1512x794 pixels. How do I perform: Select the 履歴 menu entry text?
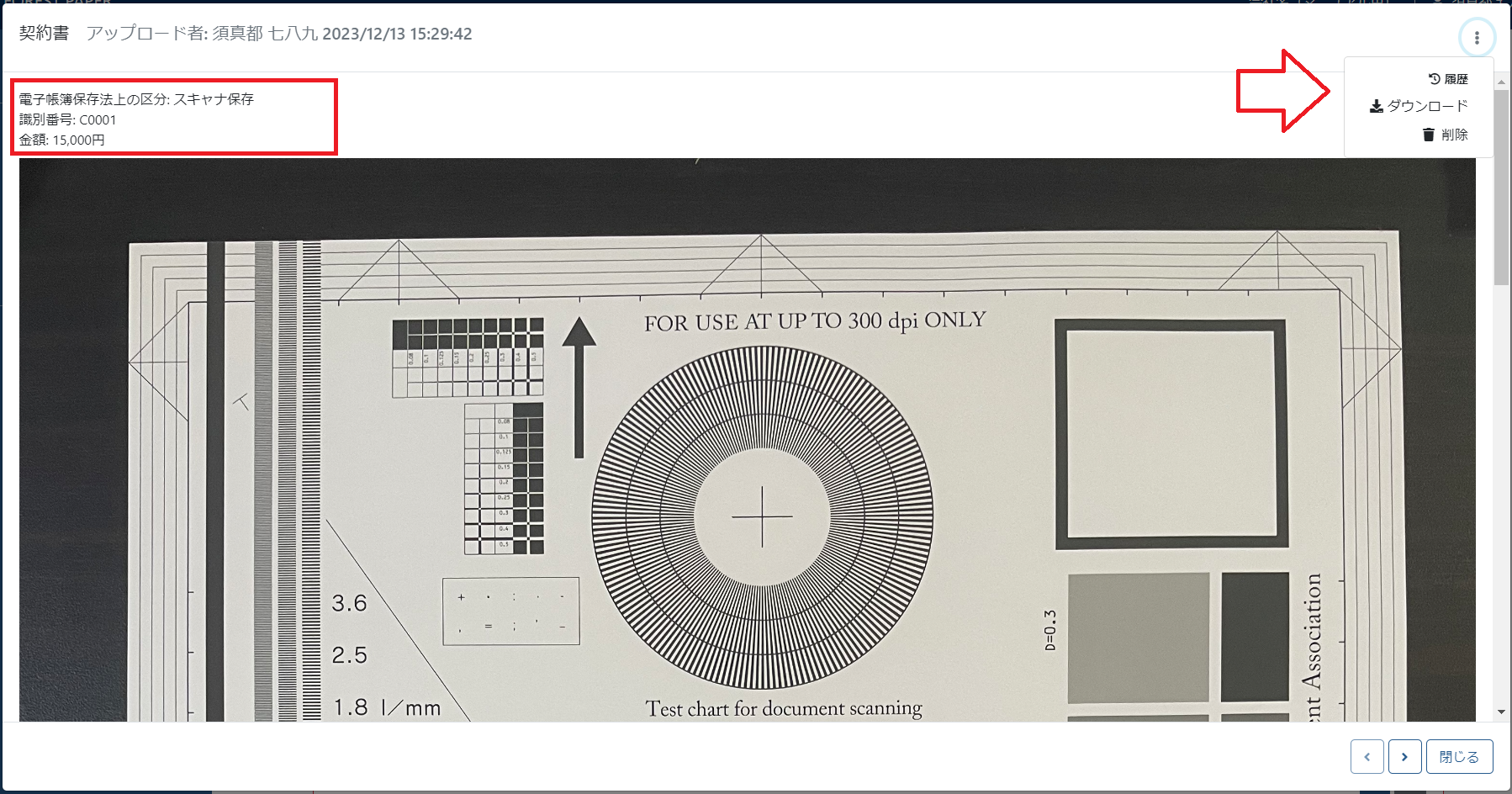tap(1456, 79)
